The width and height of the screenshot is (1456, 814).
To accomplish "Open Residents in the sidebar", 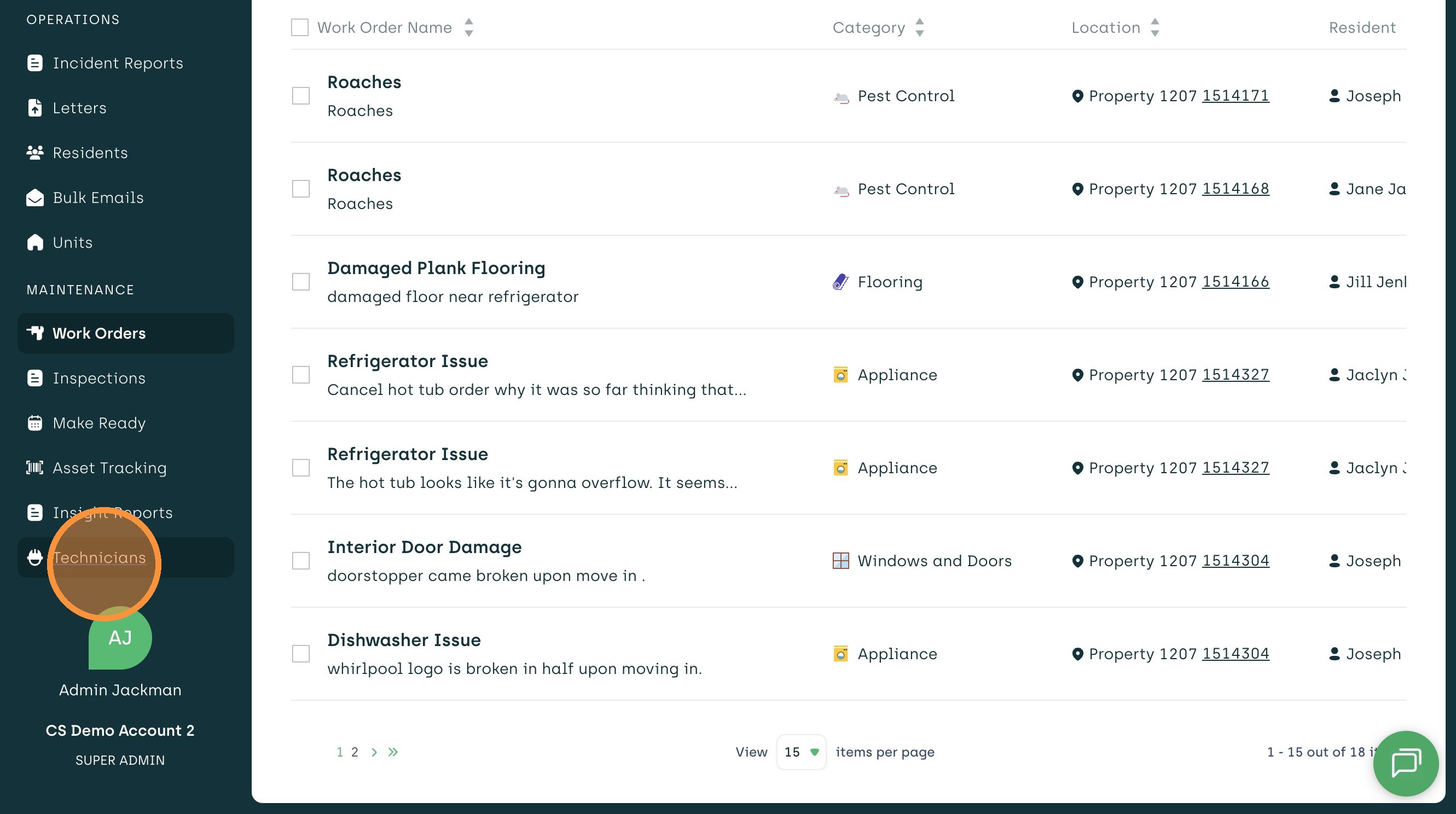I will coord(90,153).
